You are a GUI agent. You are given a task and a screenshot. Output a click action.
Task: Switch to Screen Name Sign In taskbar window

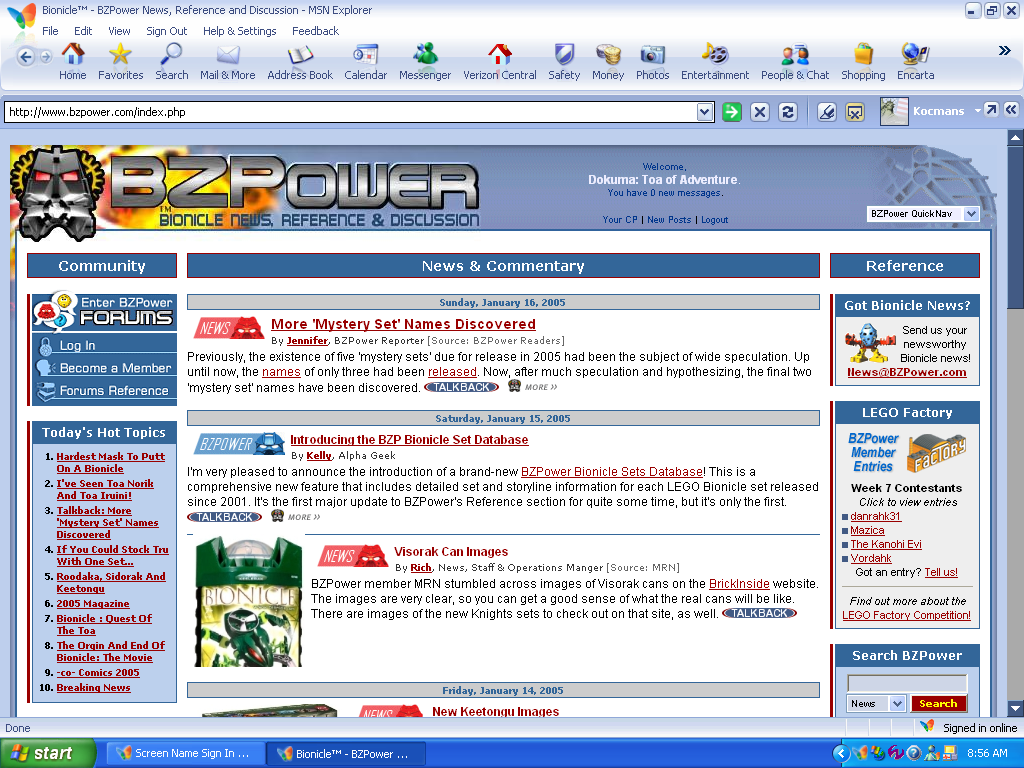[185, 753]
